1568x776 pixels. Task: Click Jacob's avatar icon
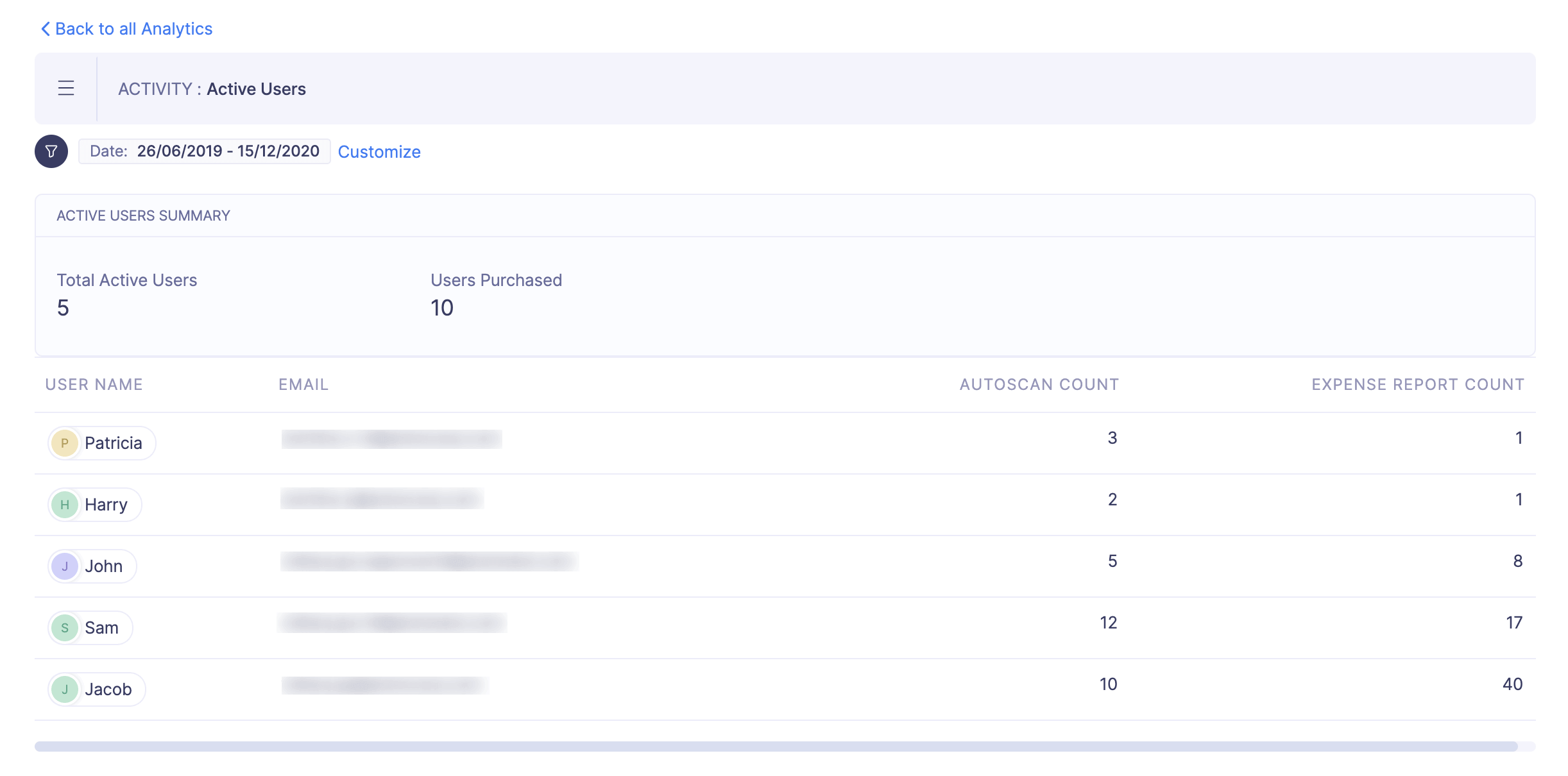click(x=65, y=689)
